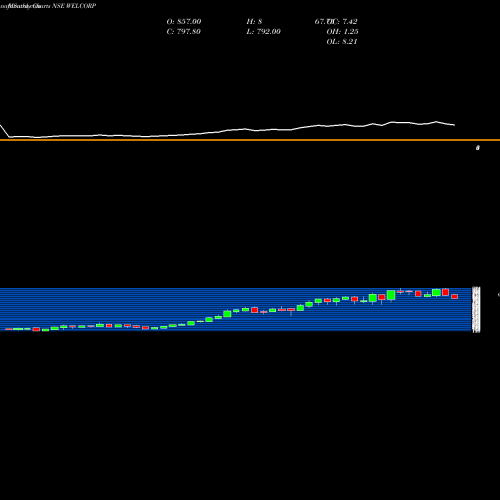500x500 pixels.
Task: Click the OH: 1.25 value
Action: pyautogui.click(x=342, y=31)
